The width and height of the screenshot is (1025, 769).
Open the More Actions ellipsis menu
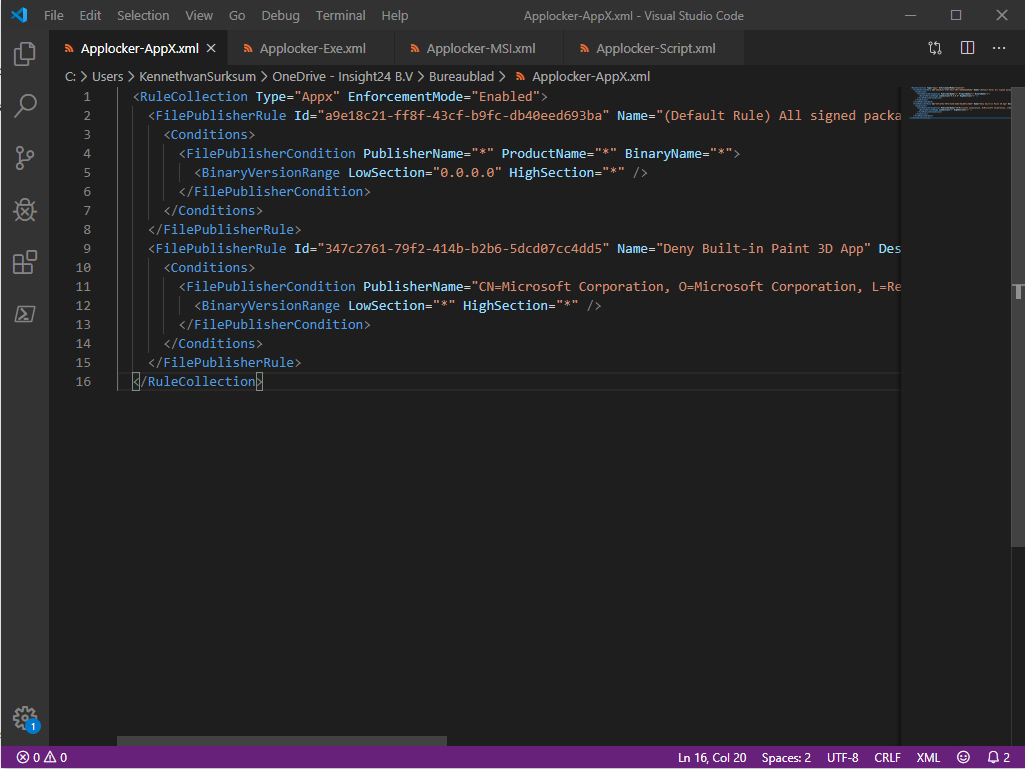pyautogui.click(x=999, y=48)
